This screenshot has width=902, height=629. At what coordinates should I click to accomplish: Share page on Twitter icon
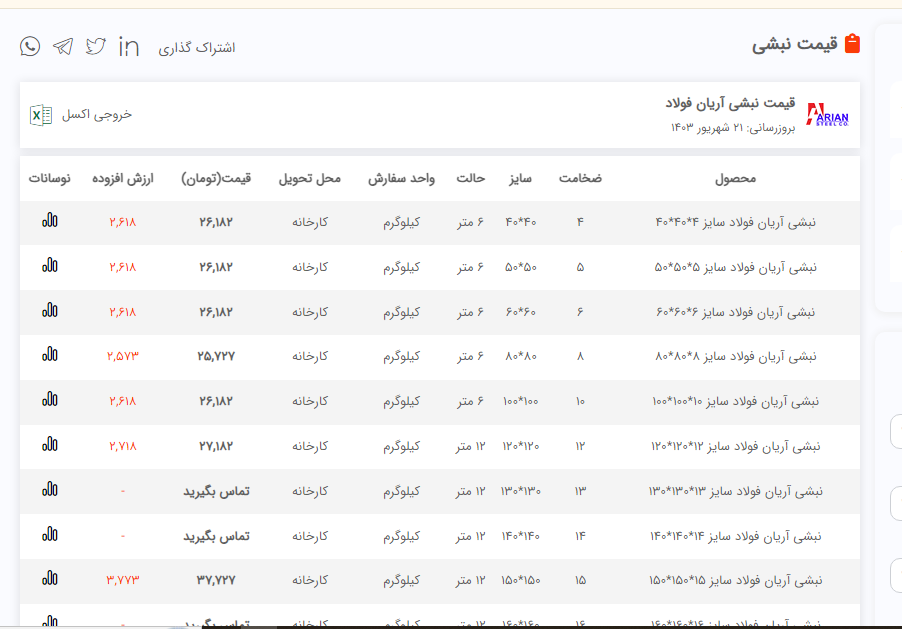pyautogui.click(x=96, y=47)
